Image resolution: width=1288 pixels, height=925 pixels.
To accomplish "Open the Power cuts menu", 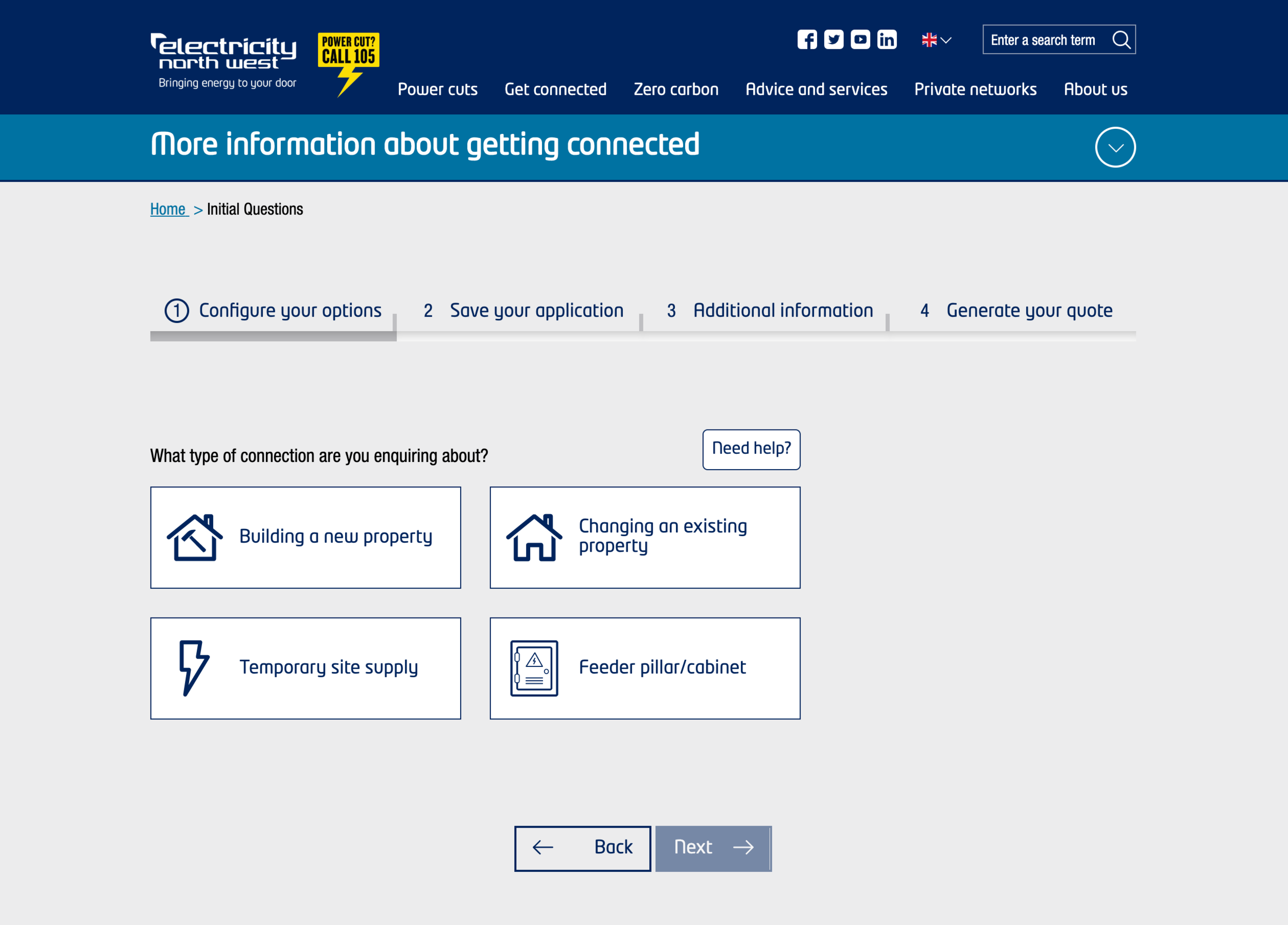I will click(437, 89).
